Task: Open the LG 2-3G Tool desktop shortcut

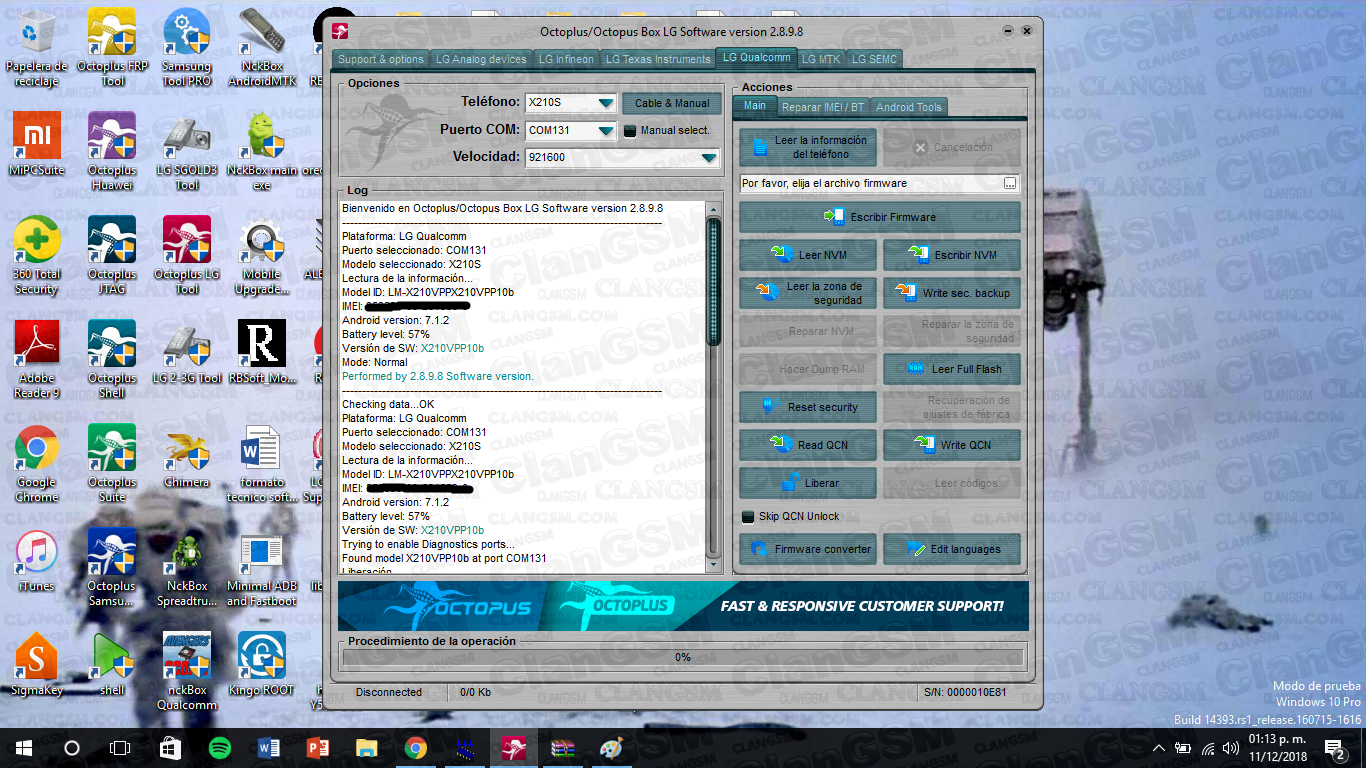Action: click(187, 352)
